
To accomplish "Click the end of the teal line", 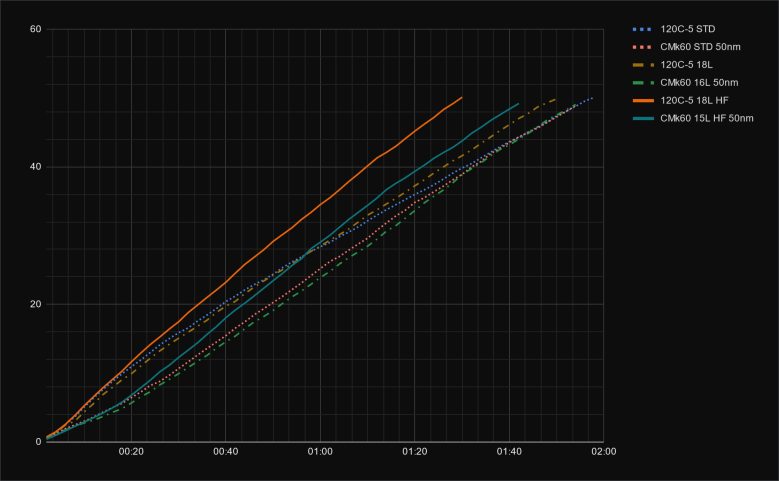I will [518, 104].
